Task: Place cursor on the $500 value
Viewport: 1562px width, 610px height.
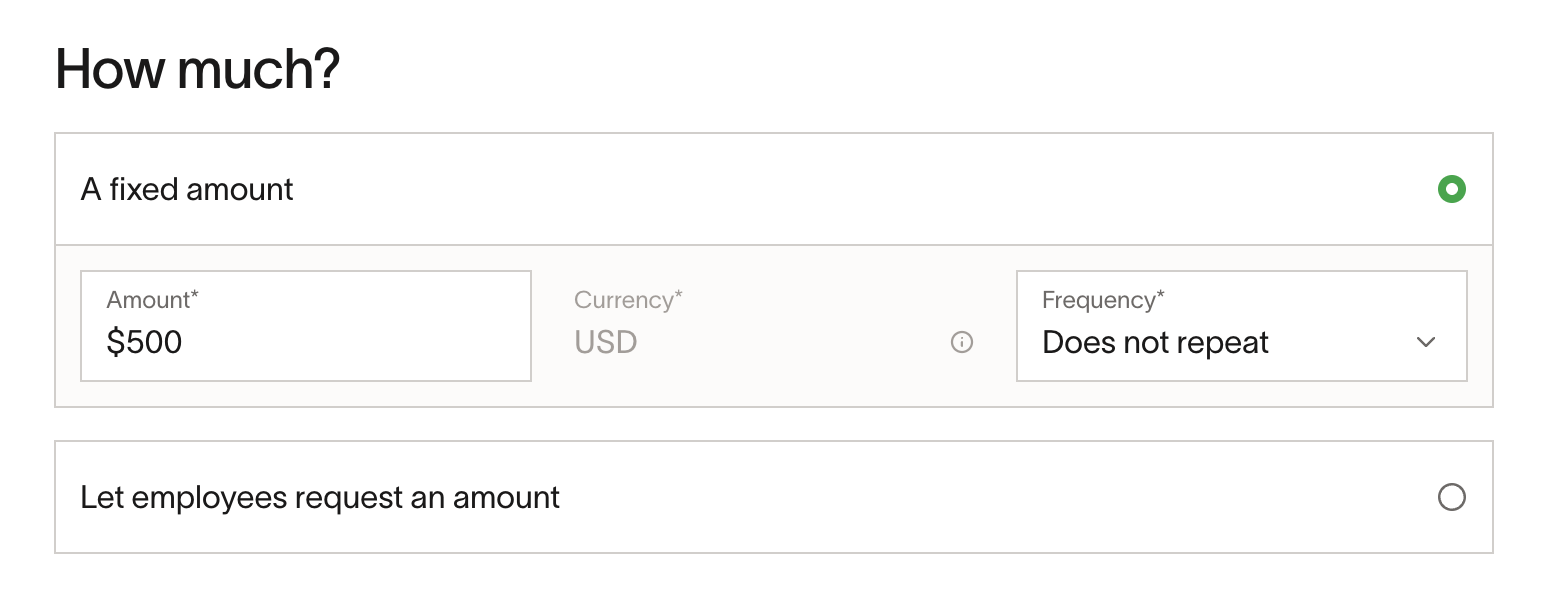Action: pyautogui.click(x=145, y=343)
